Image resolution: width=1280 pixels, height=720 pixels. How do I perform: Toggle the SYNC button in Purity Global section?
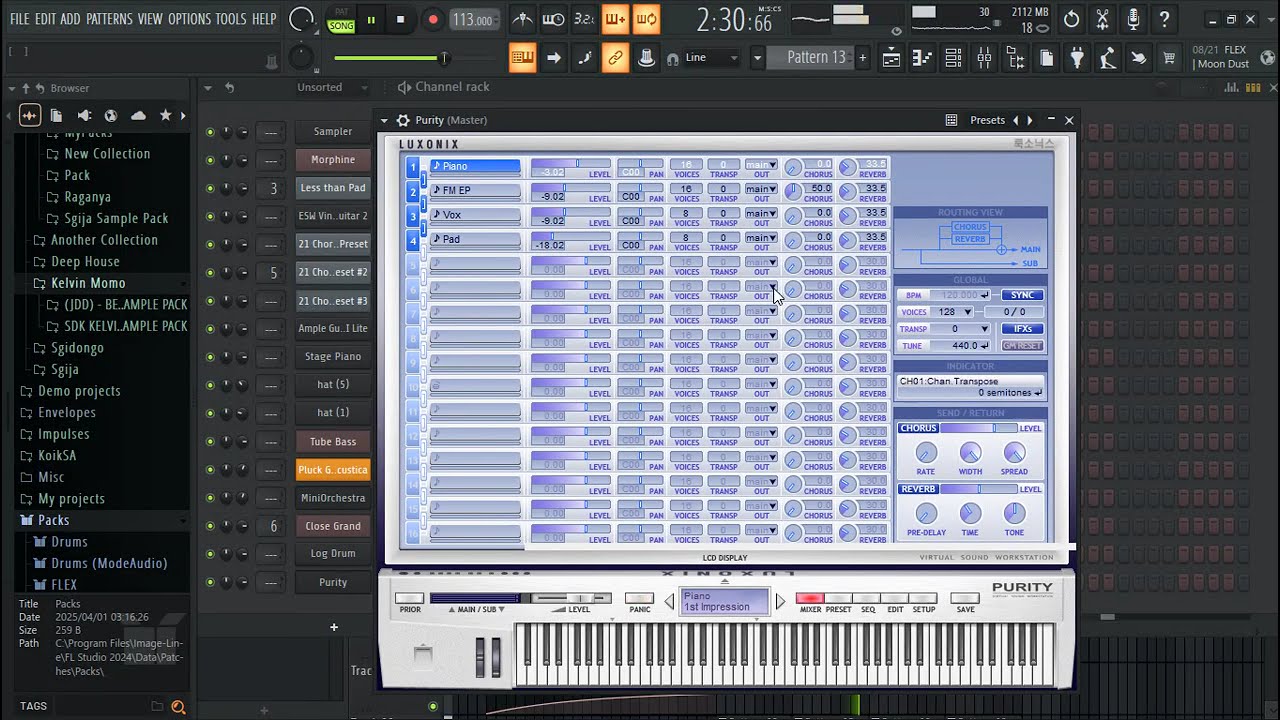click(x=1022, y=295)
